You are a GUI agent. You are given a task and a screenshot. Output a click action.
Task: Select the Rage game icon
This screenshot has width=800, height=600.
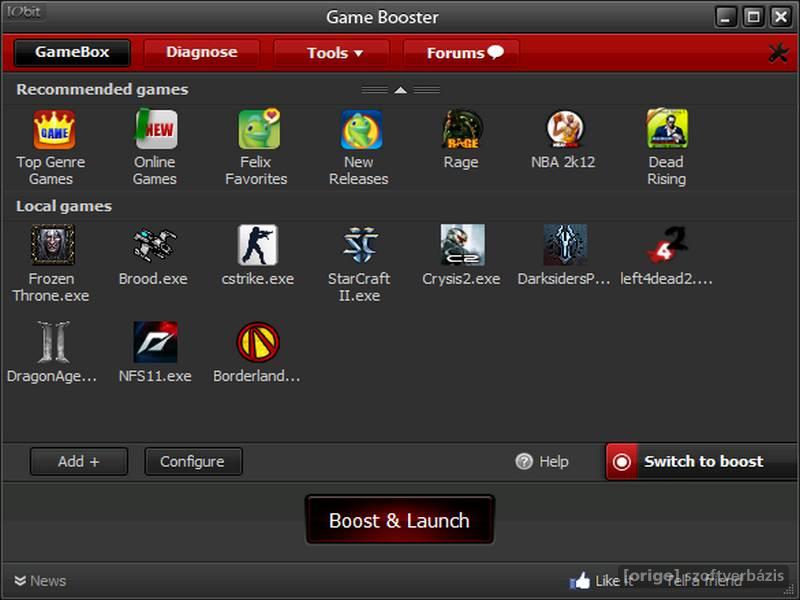[462, 129]
